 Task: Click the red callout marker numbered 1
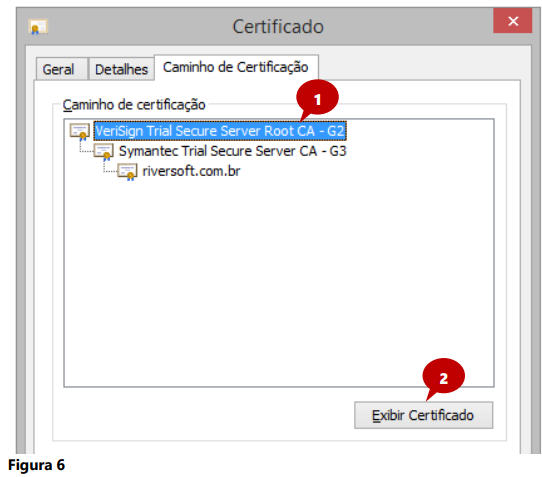click(317, 98)
